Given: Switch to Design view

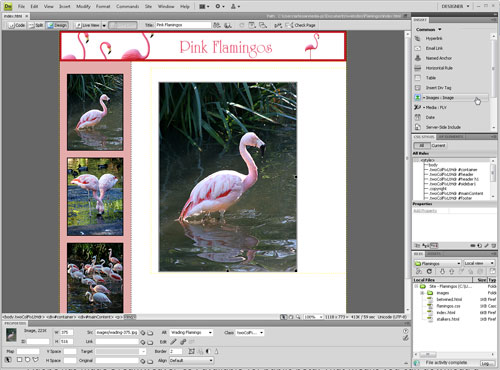Looking at the screenshot, I should click(57, 25).
